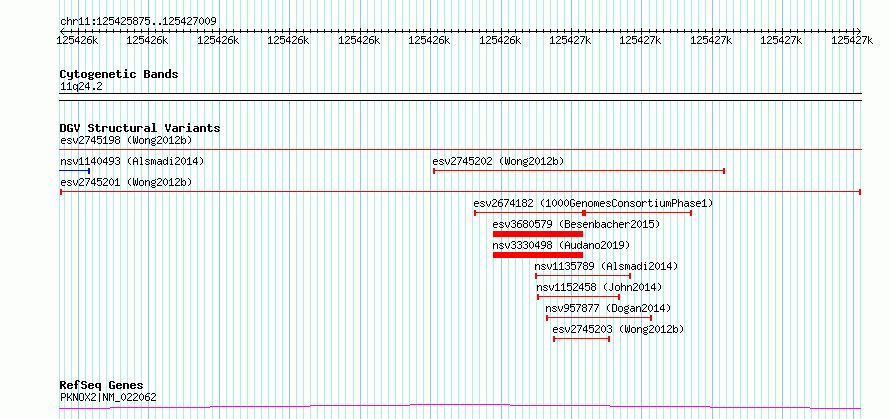Click the esv2674182 (1000GenomesConsortiumPhase1) label
The width and height of the screenshot is (890, 419).
(x=593, y=203)
